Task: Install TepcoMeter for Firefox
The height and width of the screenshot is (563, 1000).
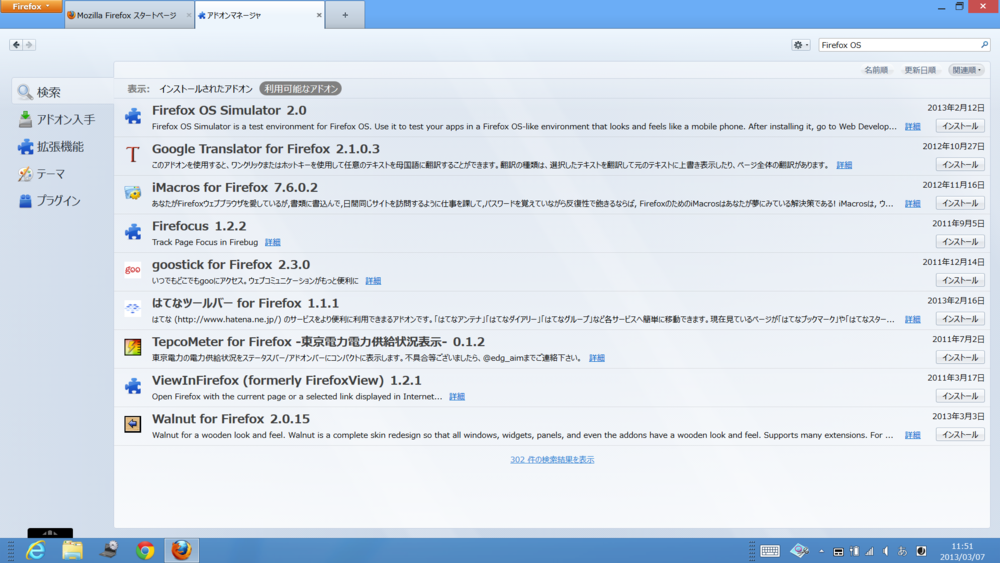Action: click(960, 358)
